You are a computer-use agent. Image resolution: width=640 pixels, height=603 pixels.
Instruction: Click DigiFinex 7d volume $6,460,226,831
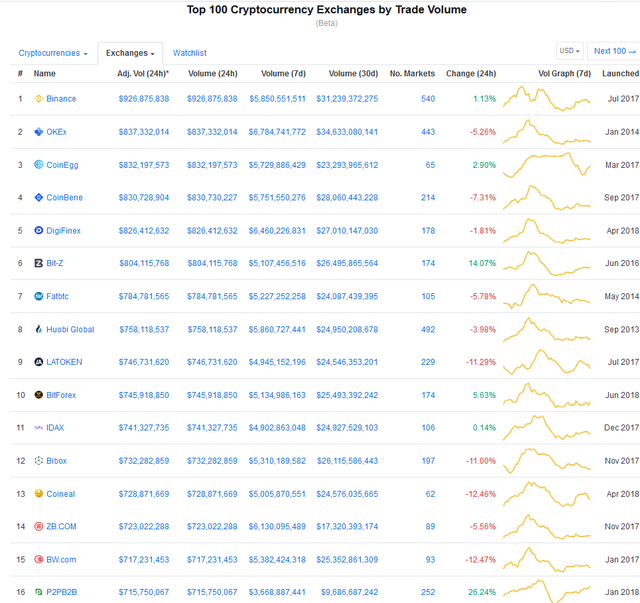click(277, 231)
